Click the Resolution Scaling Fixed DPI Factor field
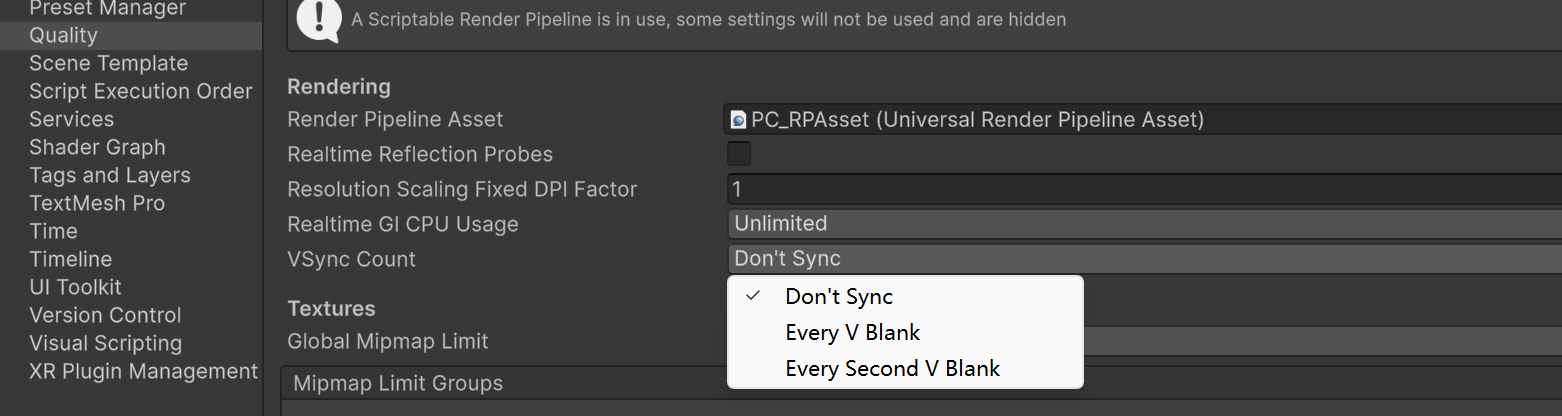The image size is (1562, 416). pyautogui.click(x=1140, y=189)
